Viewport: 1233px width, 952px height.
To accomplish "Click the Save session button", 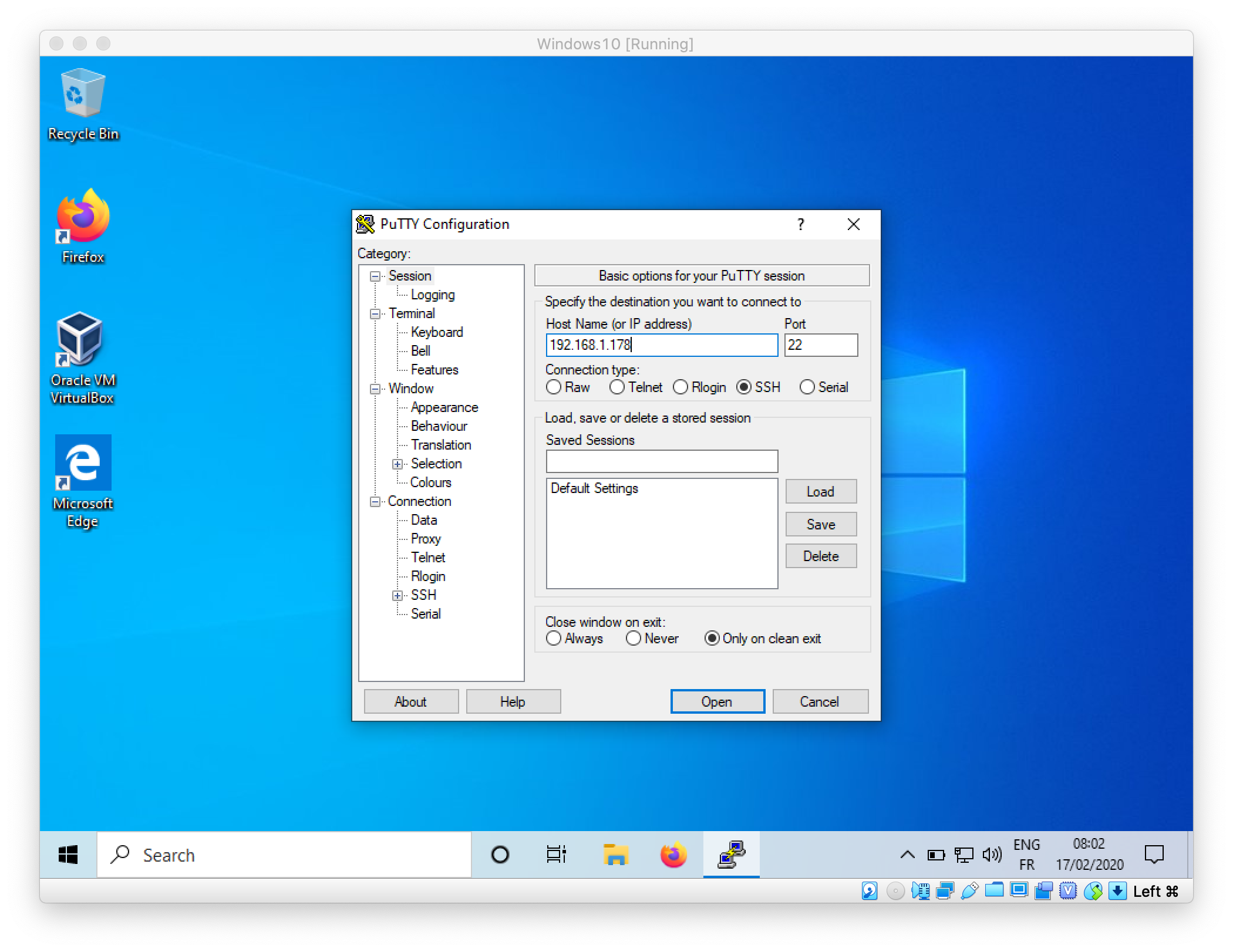I will click(x=821, y=525).
